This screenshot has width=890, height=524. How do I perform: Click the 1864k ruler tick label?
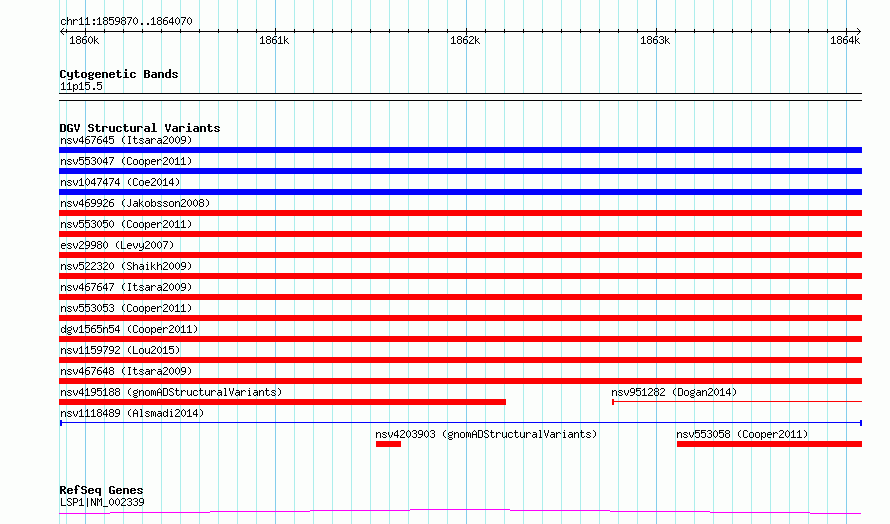click(845, 40)
